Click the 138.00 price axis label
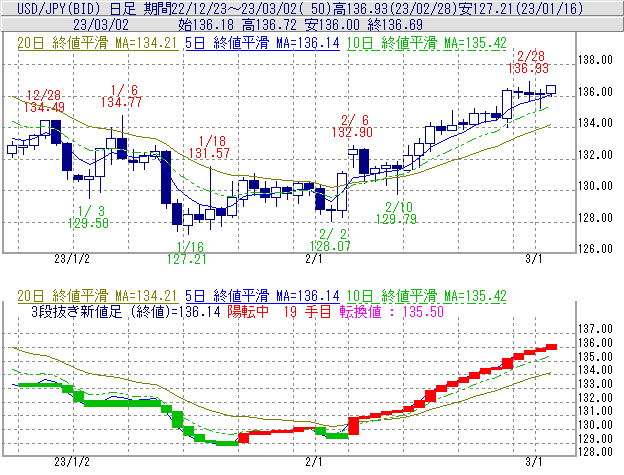 (595, 60)
